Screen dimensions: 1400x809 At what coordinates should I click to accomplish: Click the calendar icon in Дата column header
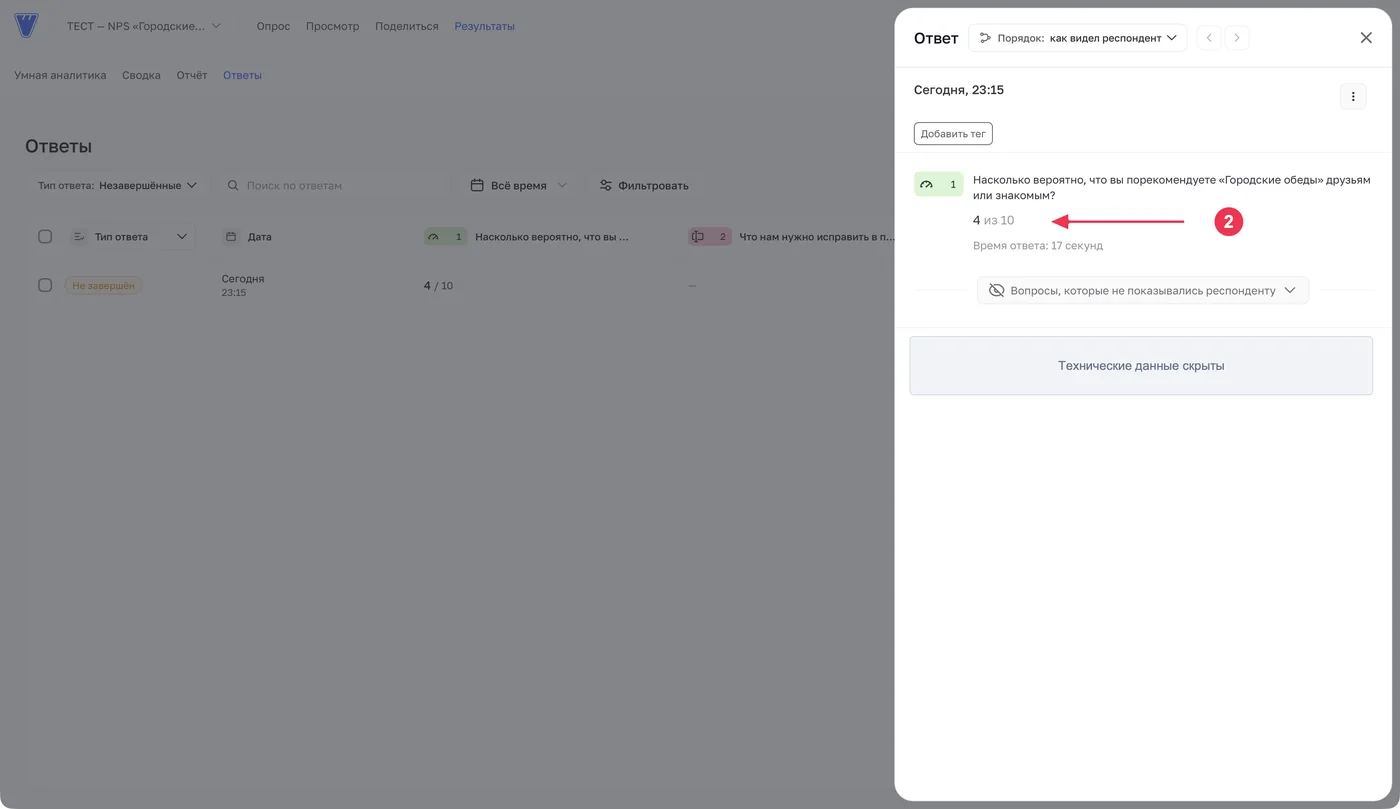[231, 237]
